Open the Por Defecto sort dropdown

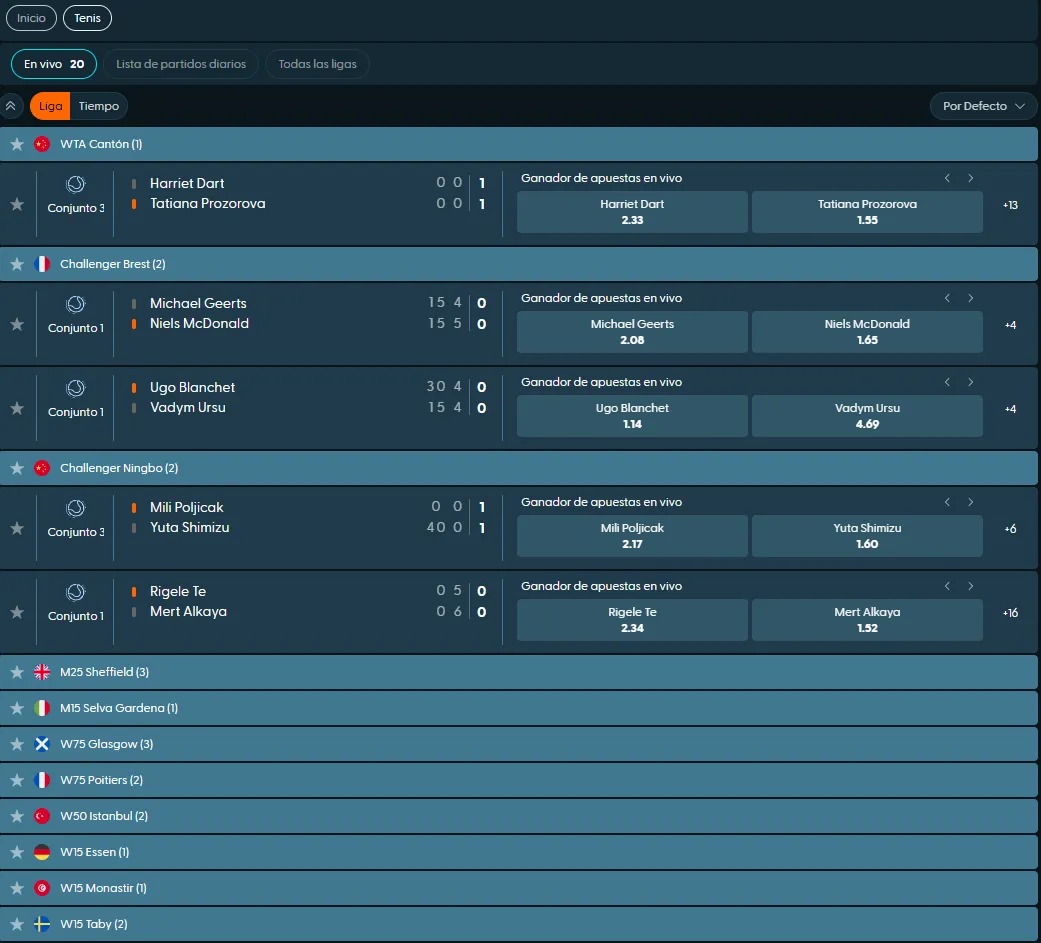[x=983, y=106]
